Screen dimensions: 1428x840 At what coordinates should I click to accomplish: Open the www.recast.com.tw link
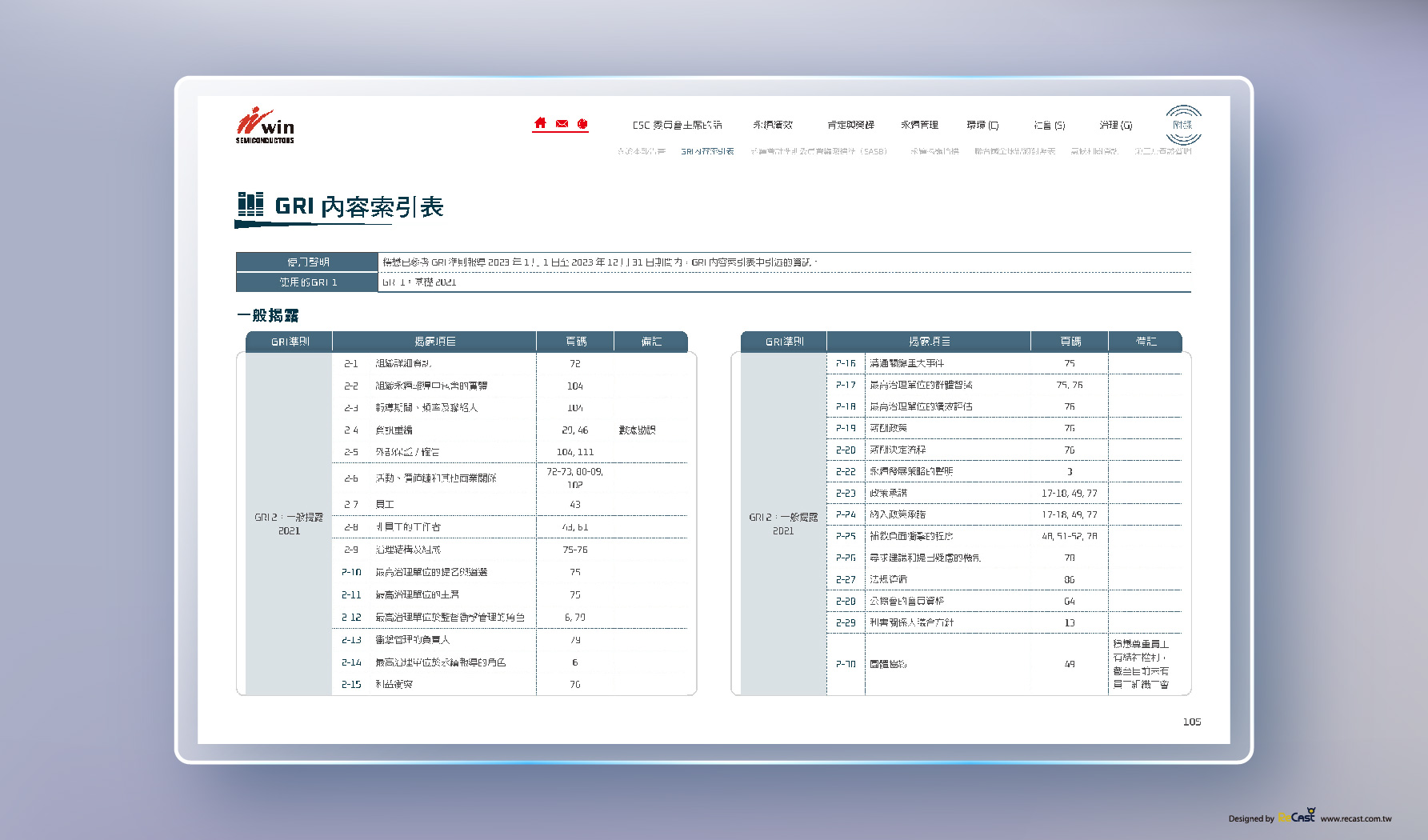[1356, 818]
